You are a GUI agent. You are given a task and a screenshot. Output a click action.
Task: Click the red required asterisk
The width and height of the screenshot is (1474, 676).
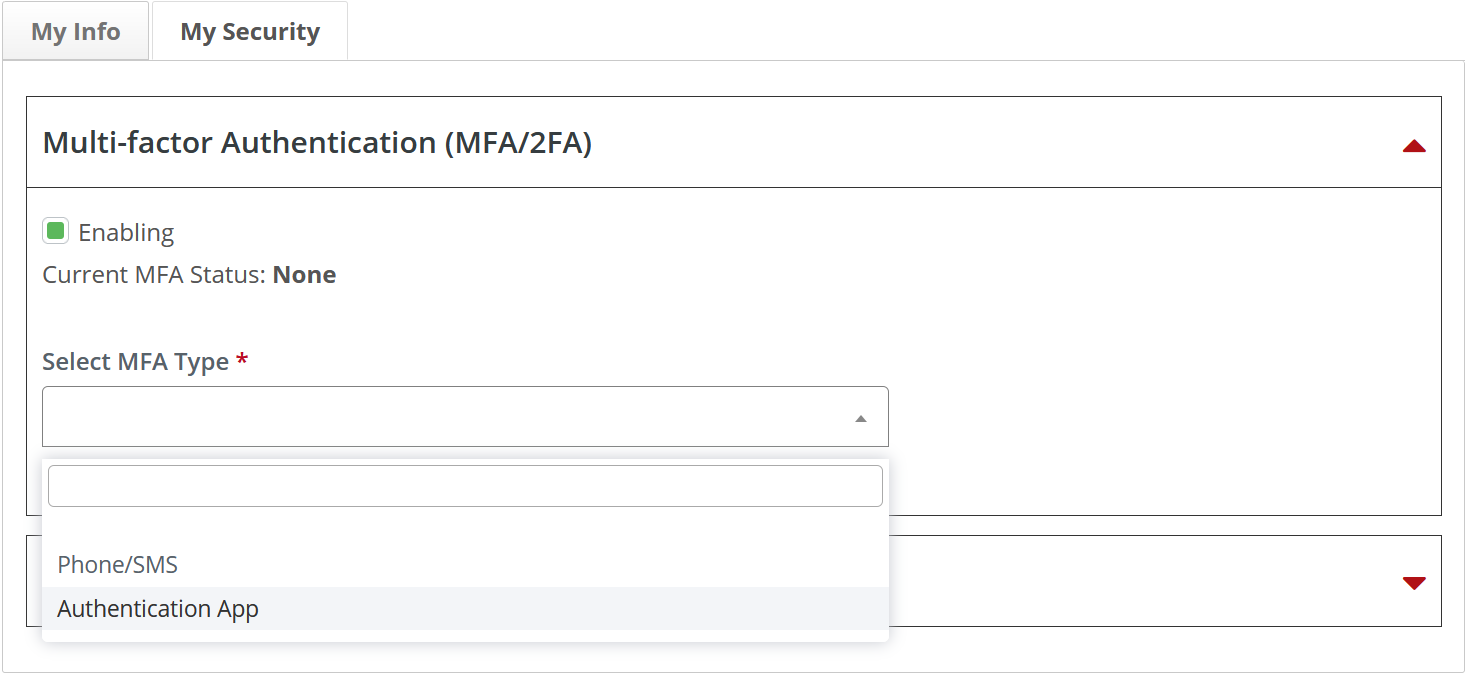(x=242, y=361)
